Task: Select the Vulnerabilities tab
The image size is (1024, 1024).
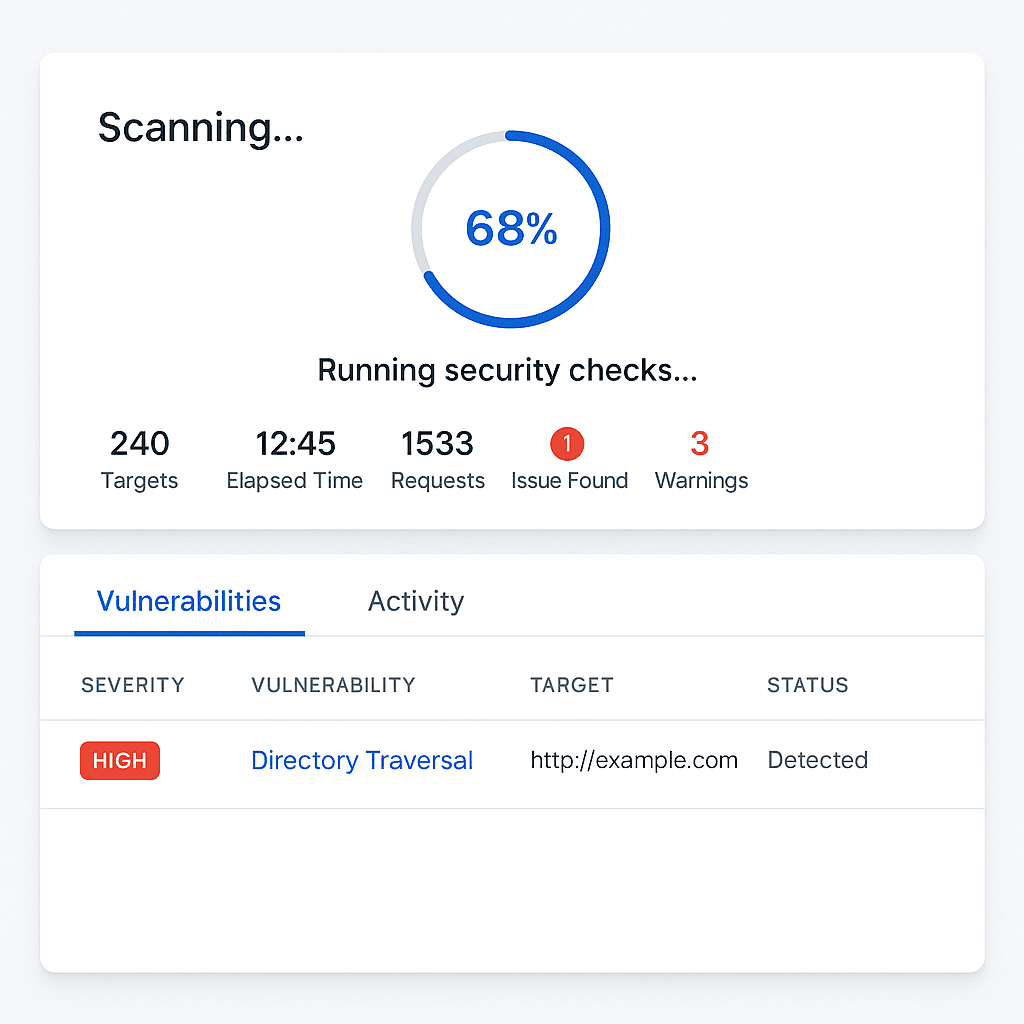Action: [x=189, y=602]
